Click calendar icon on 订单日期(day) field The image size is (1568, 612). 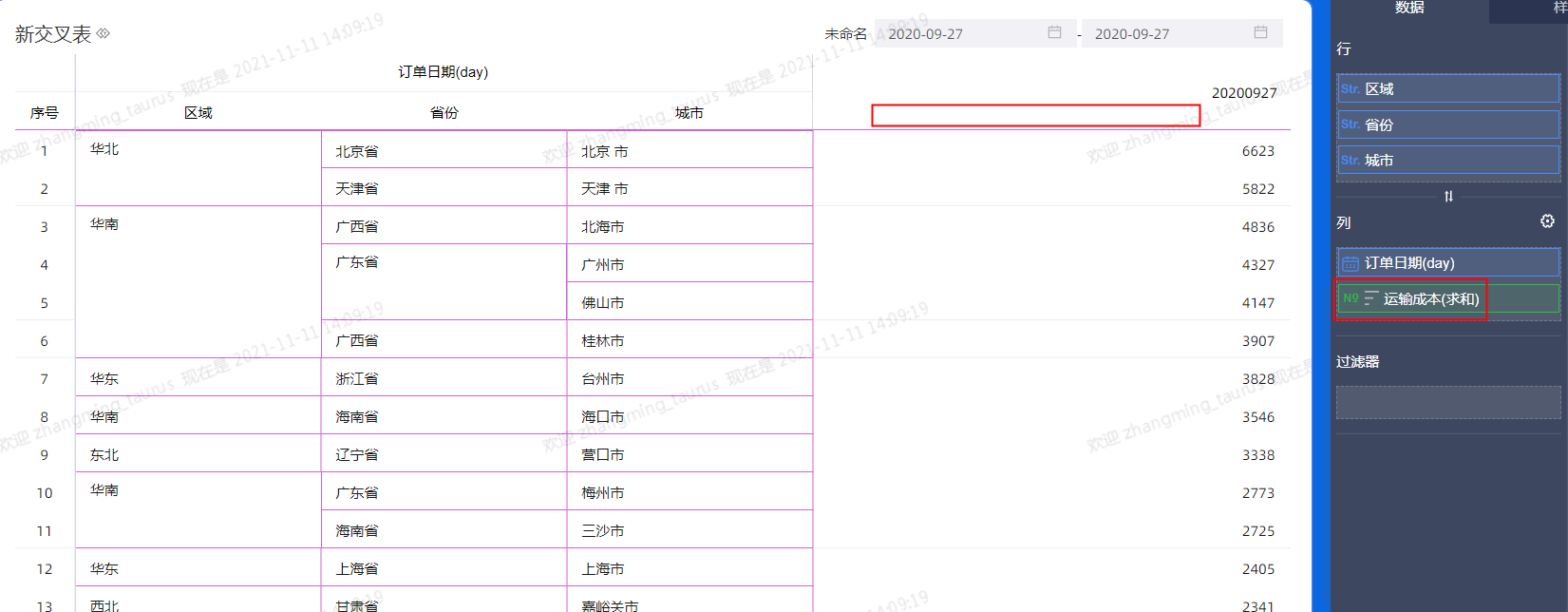coord(1350,263)
